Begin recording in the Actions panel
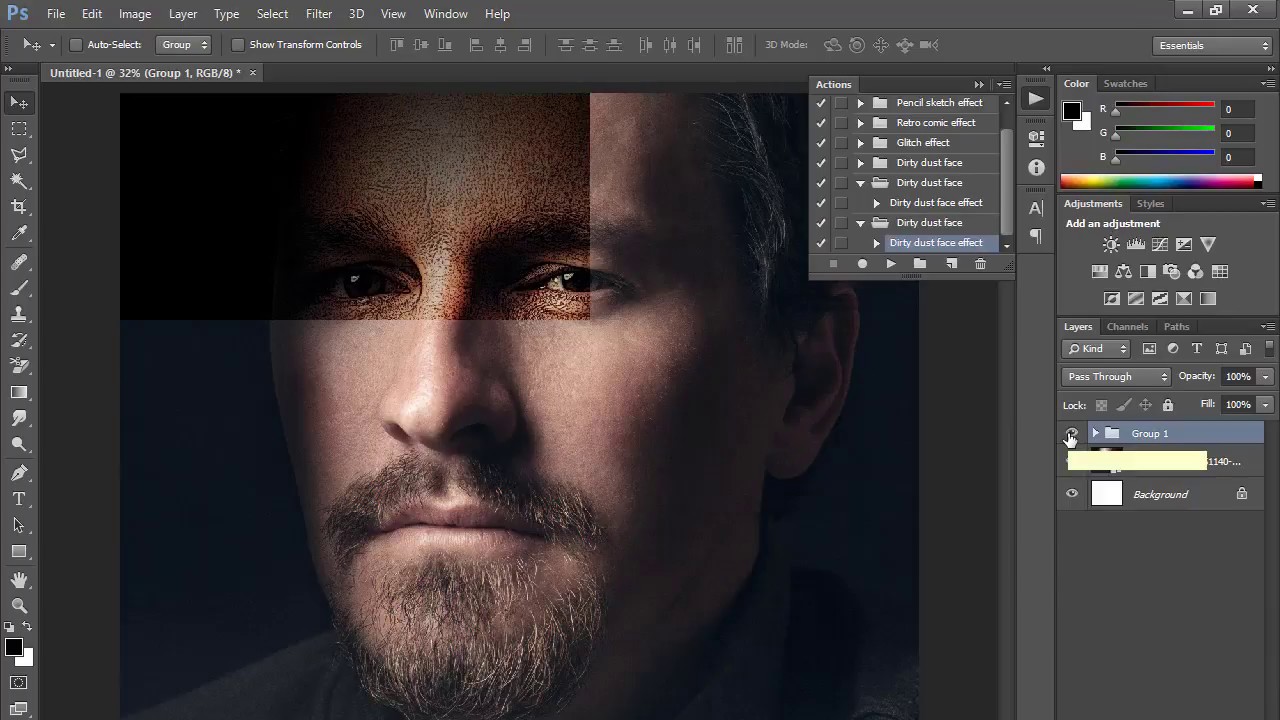The image size is (1280, 720). click(x=862, y=264)
